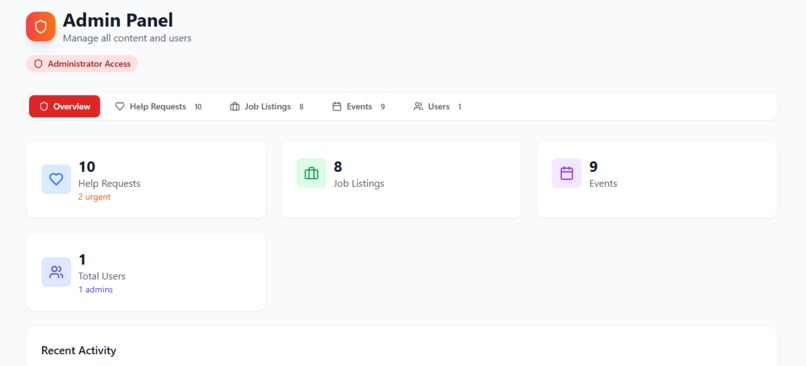Click the '1 admins' text in Total Users card
The width and height of the screenshot is (806, 366).
[x=96, y=290]
